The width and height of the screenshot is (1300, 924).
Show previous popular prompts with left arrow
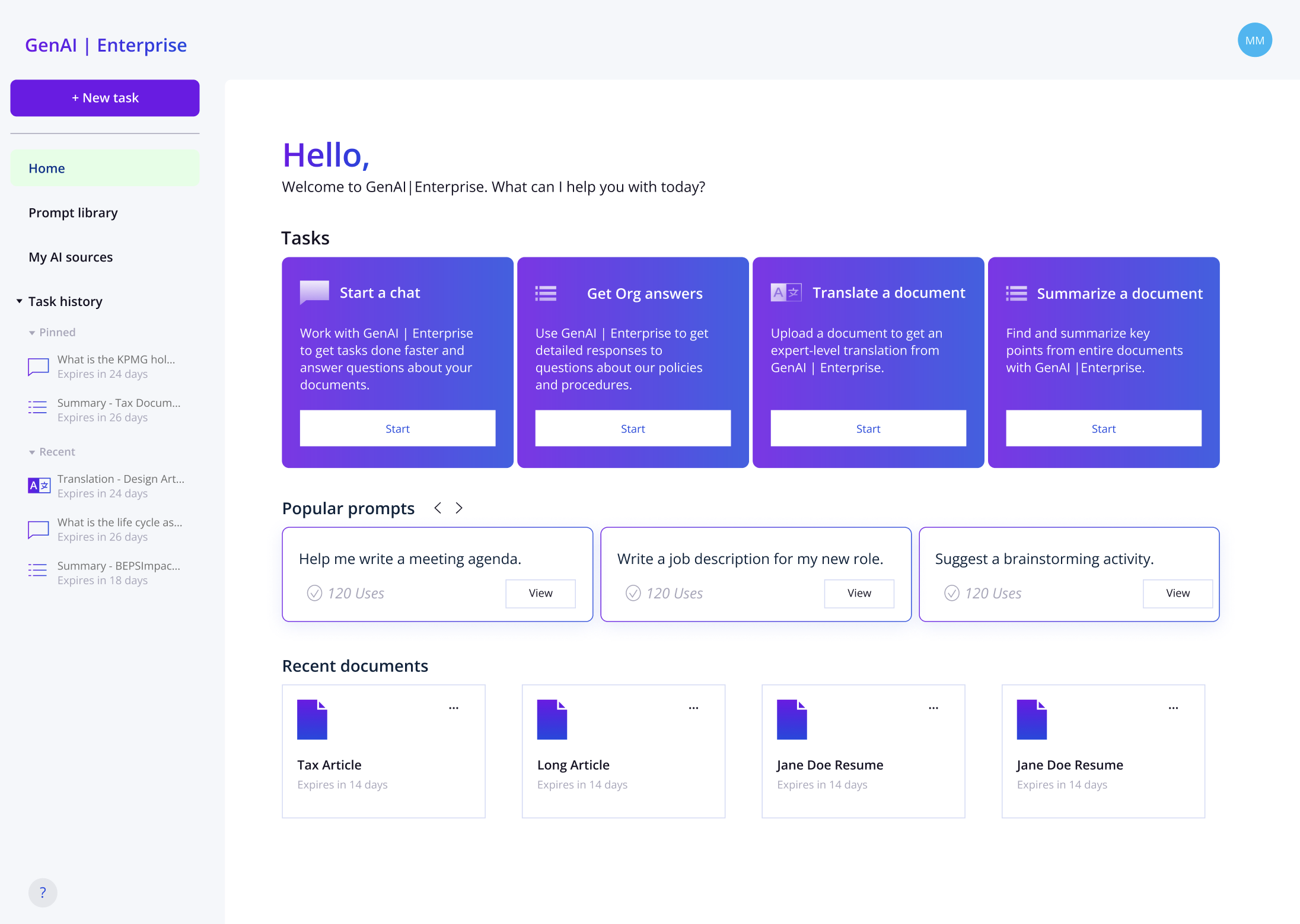[x=438, y=508]
